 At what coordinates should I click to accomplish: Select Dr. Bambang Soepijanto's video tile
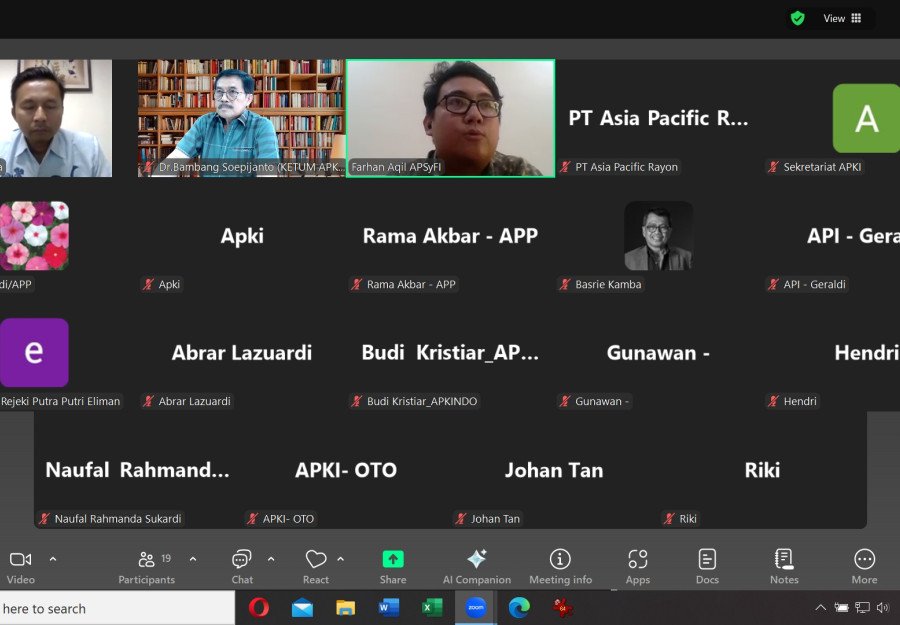coord(241,118)
